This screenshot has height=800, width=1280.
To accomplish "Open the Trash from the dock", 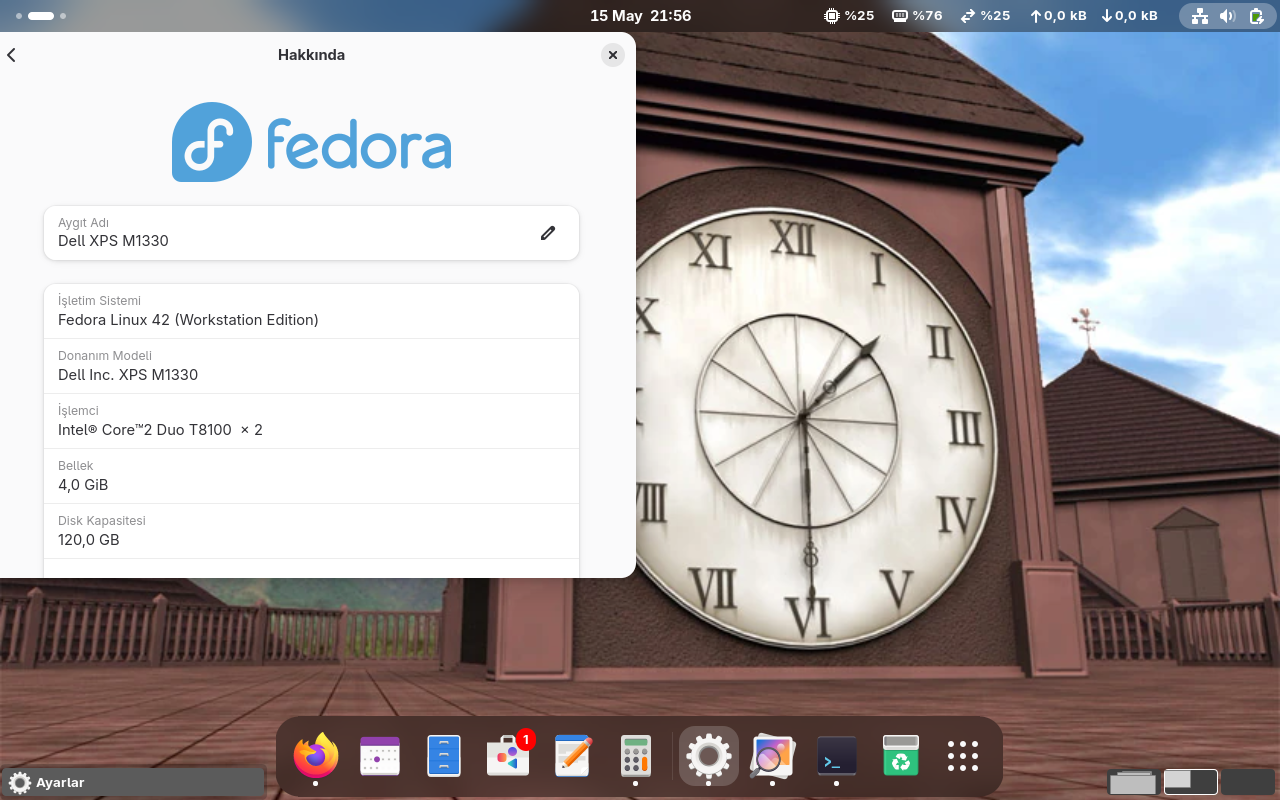I will click(x=901, y=756).
